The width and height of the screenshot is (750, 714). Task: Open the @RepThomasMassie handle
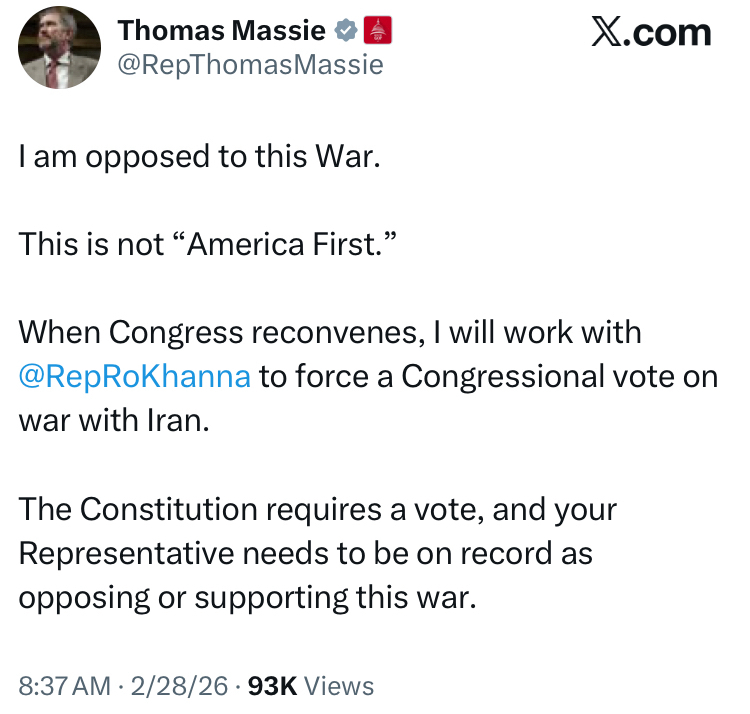[250, 65]
